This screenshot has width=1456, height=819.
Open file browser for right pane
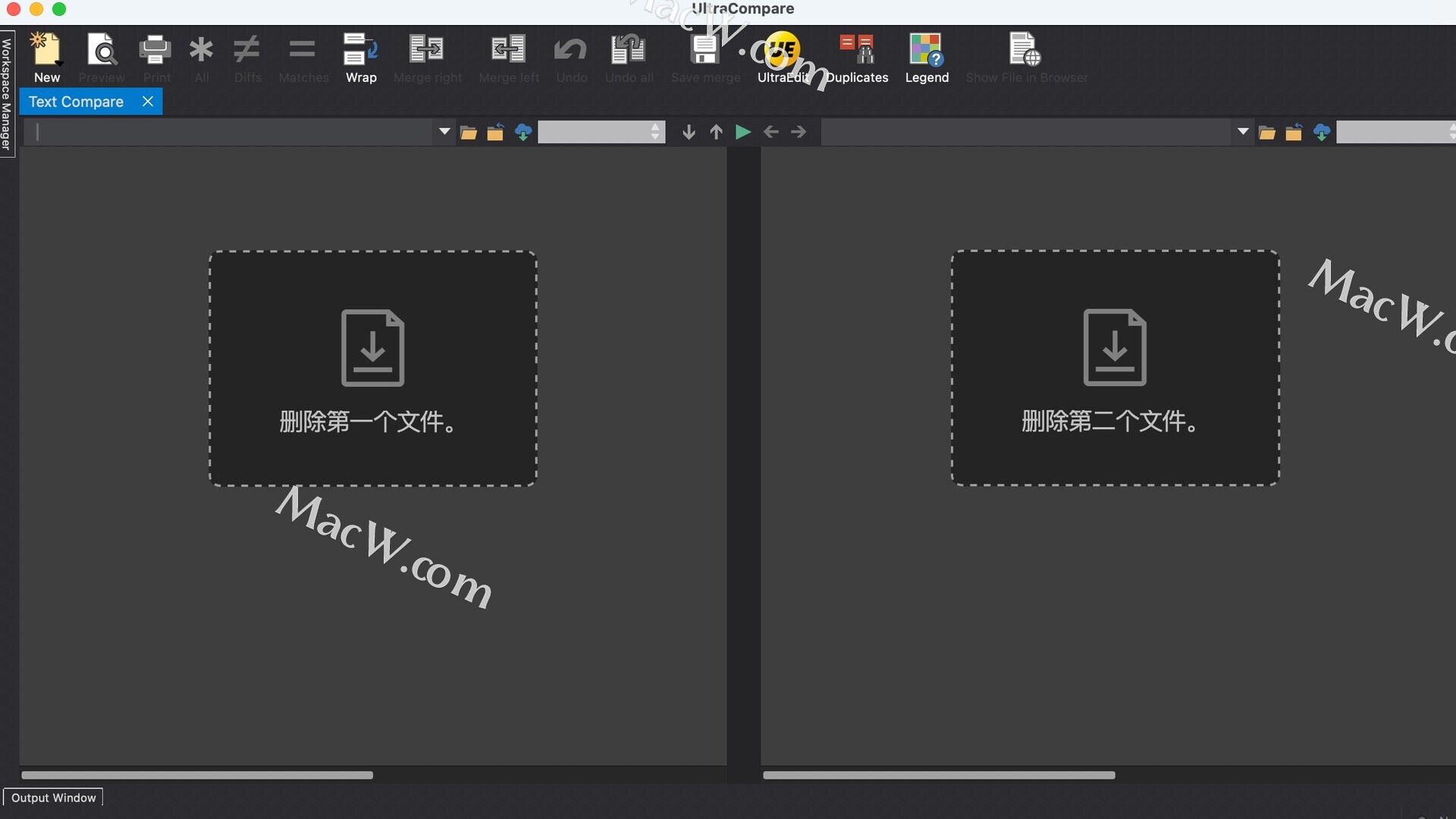[x=1267, y=133]
